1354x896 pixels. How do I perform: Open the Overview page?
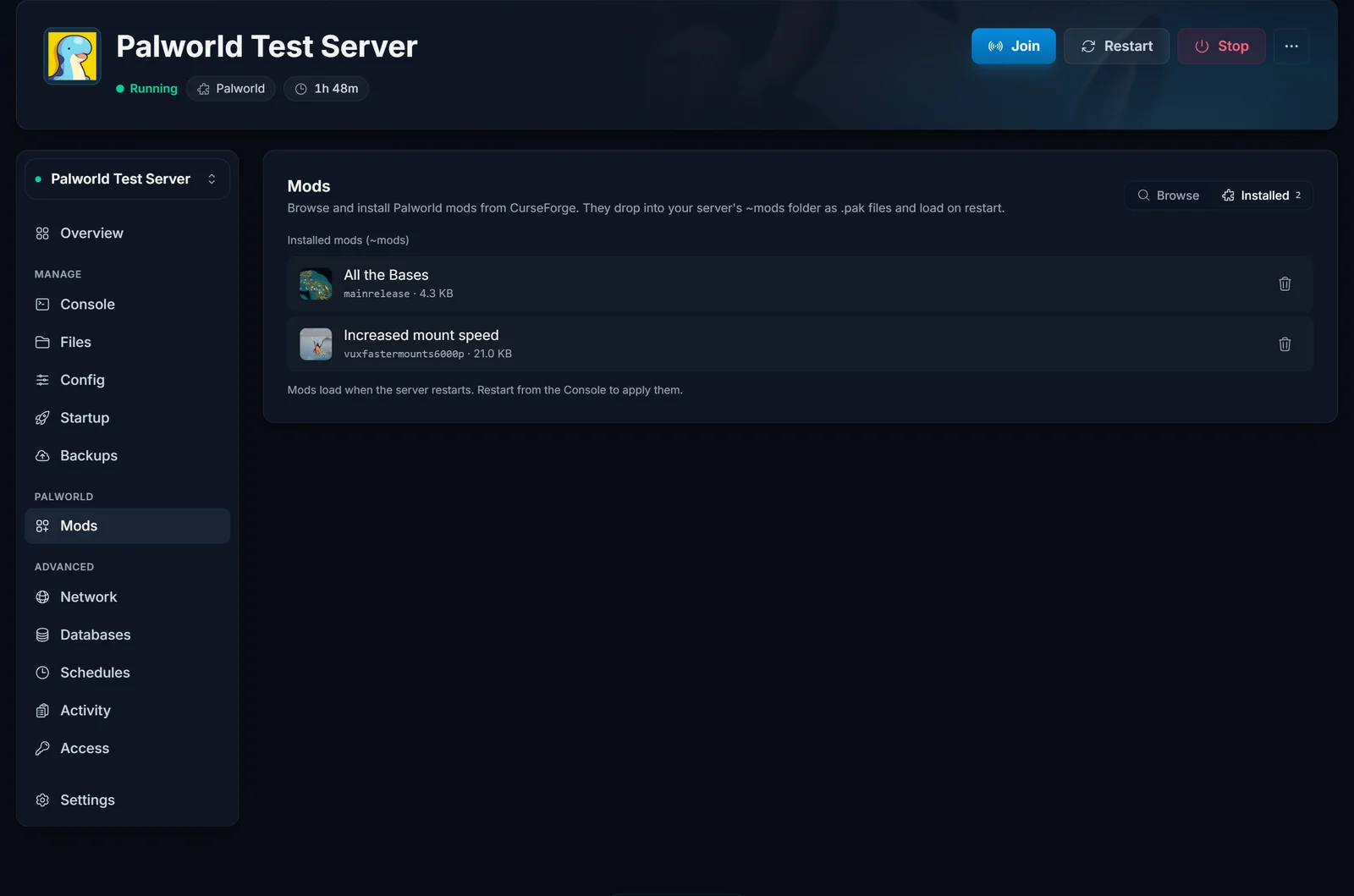pyautogui.click(x=127, y=233)
